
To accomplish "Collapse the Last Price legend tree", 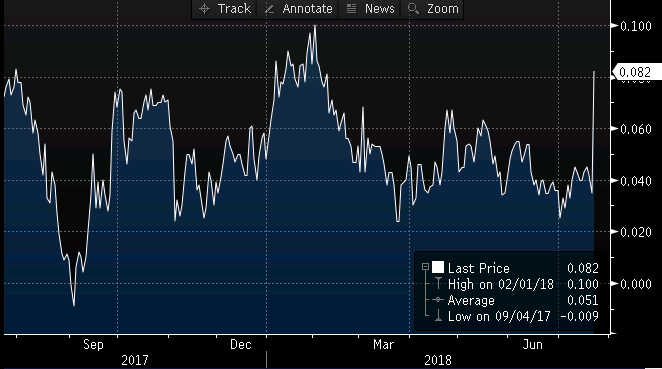I will 425,267.
